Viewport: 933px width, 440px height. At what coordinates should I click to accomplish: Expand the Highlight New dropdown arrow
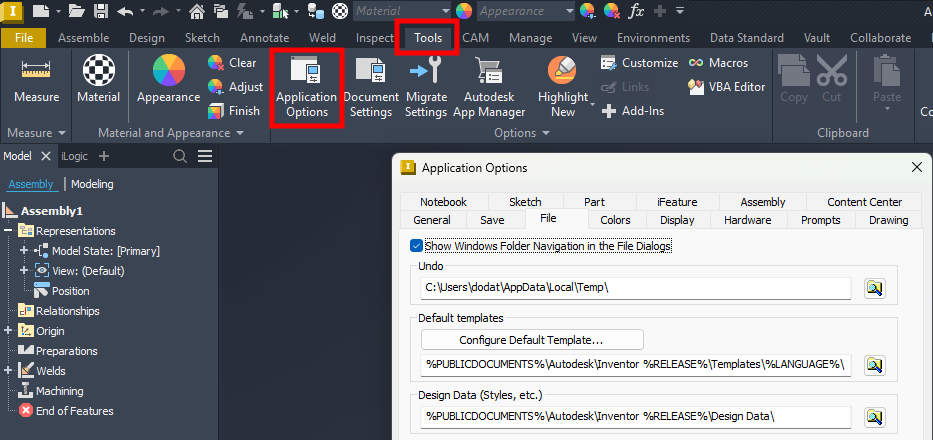[x=593, y=105]
